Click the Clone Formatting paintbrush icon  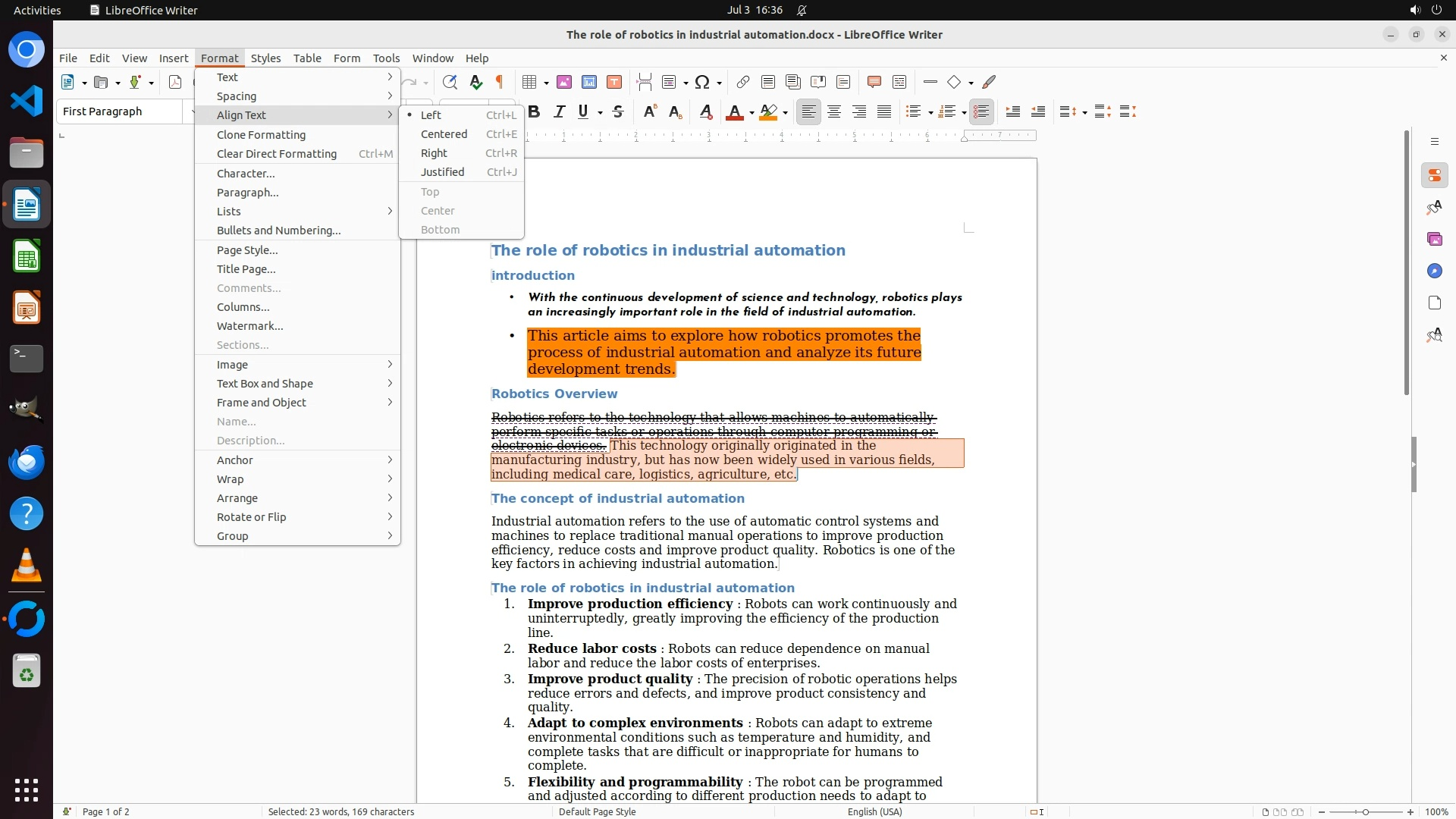(989, 82)
